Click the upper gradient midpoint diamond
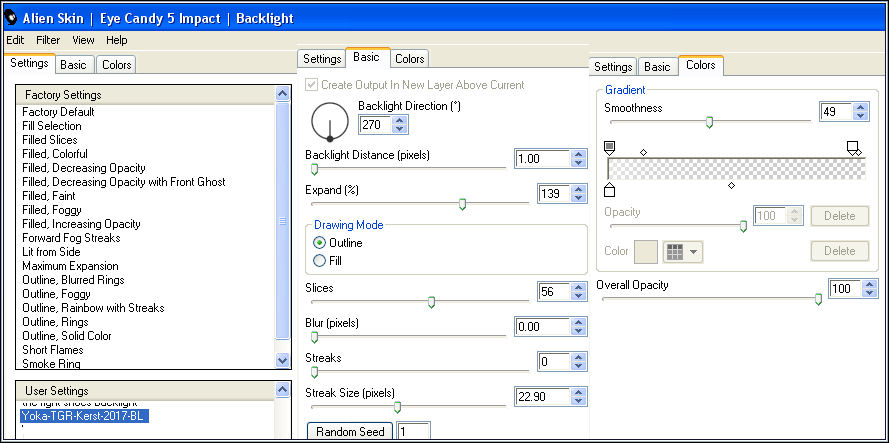This screenshot has height=443, width=889. (643, 152)
